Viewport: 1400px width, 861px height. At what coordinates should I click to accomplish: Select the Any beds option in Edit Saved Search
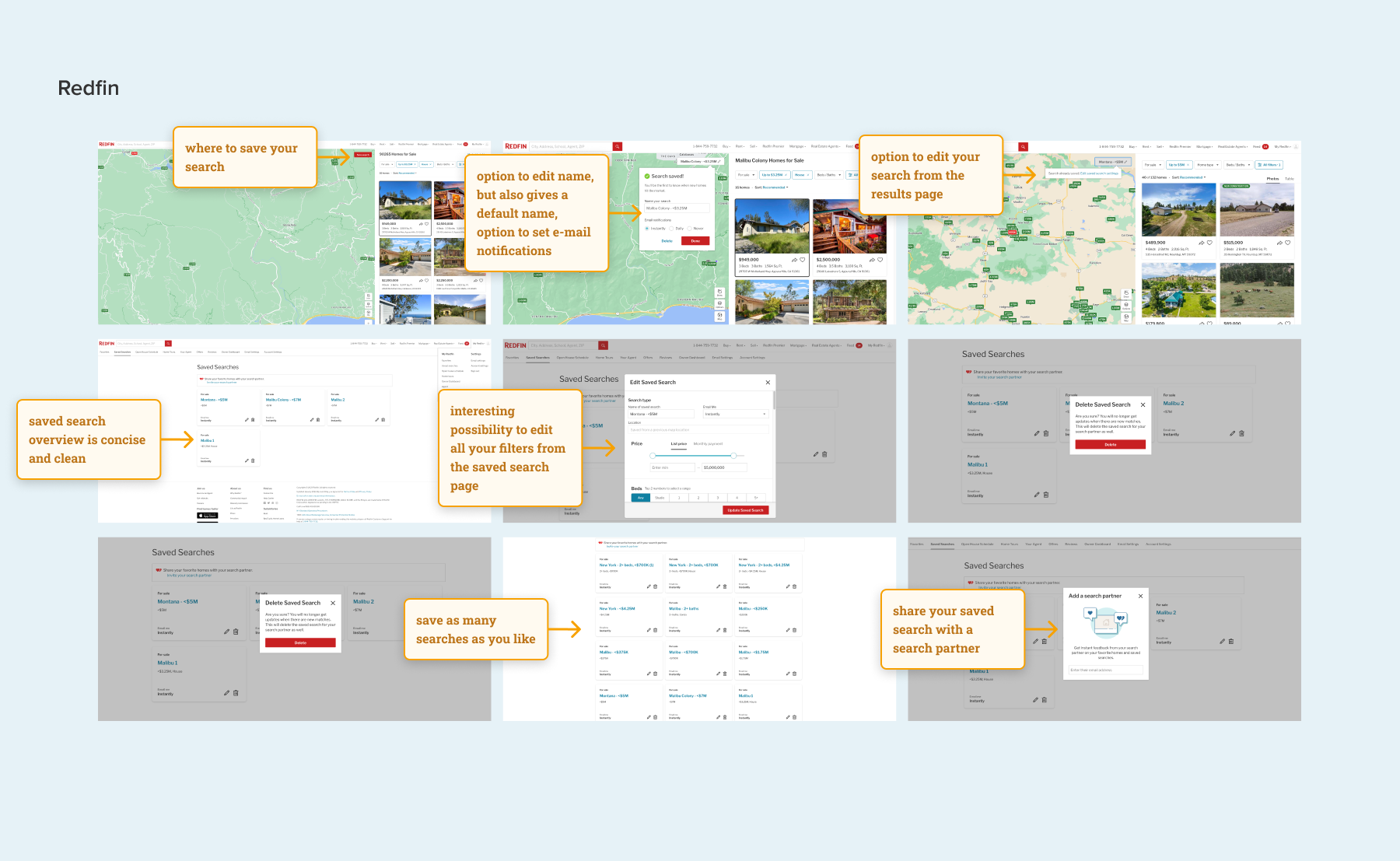[641, 498]
